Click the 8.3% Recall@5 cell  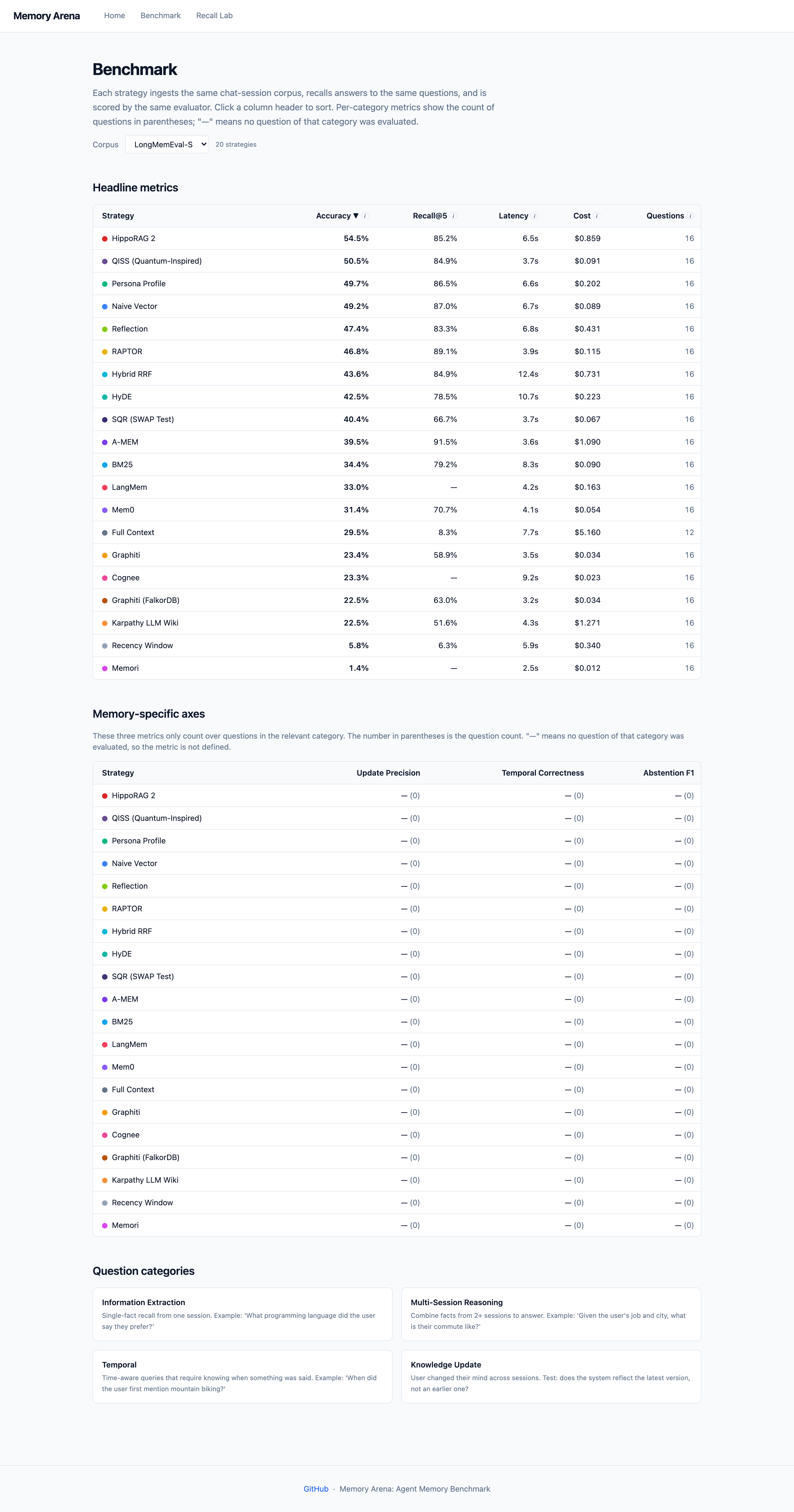(x=448, y=532)
